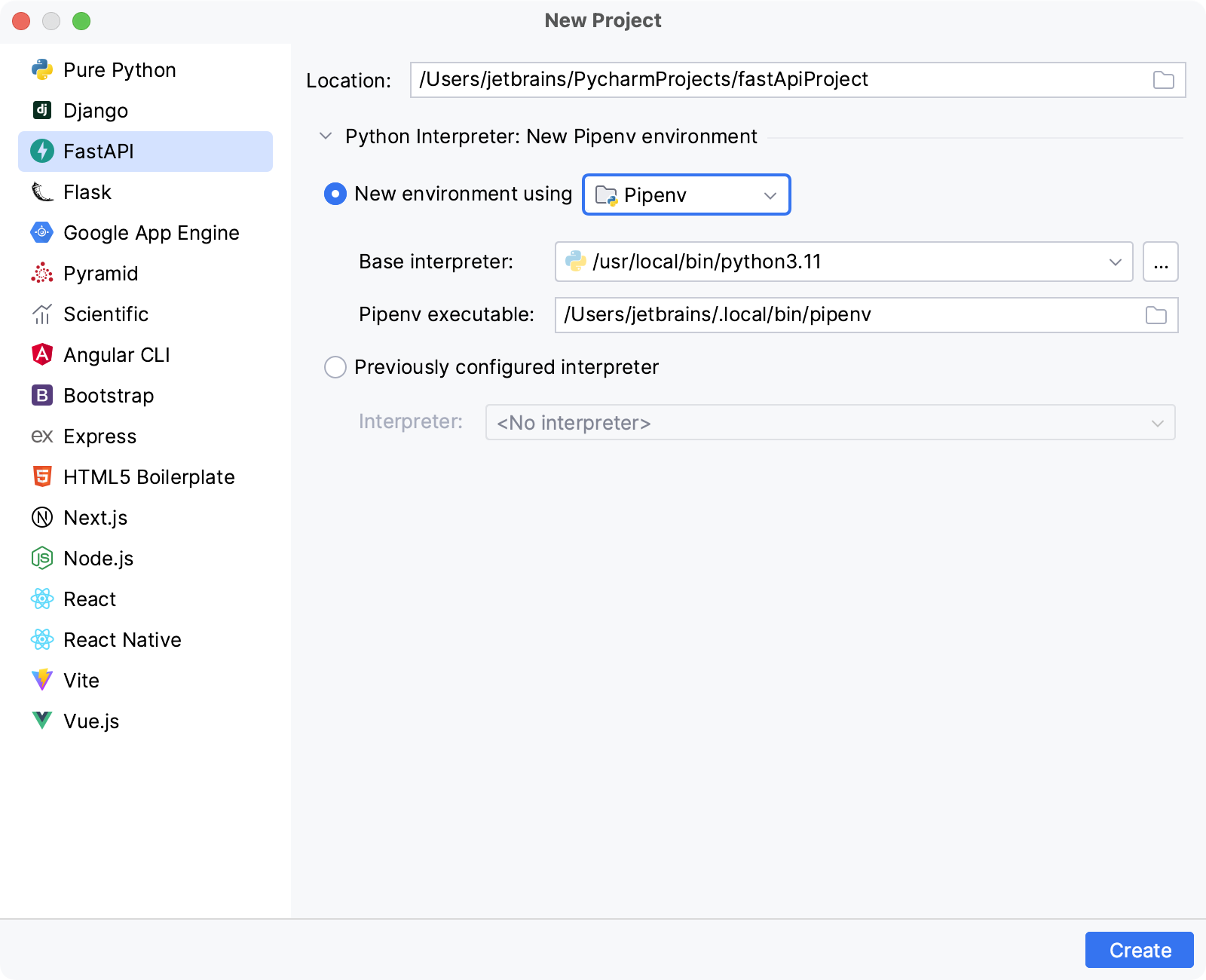Click the Flask horn icon
1206x980 pixels.
[x=42, y=192]
